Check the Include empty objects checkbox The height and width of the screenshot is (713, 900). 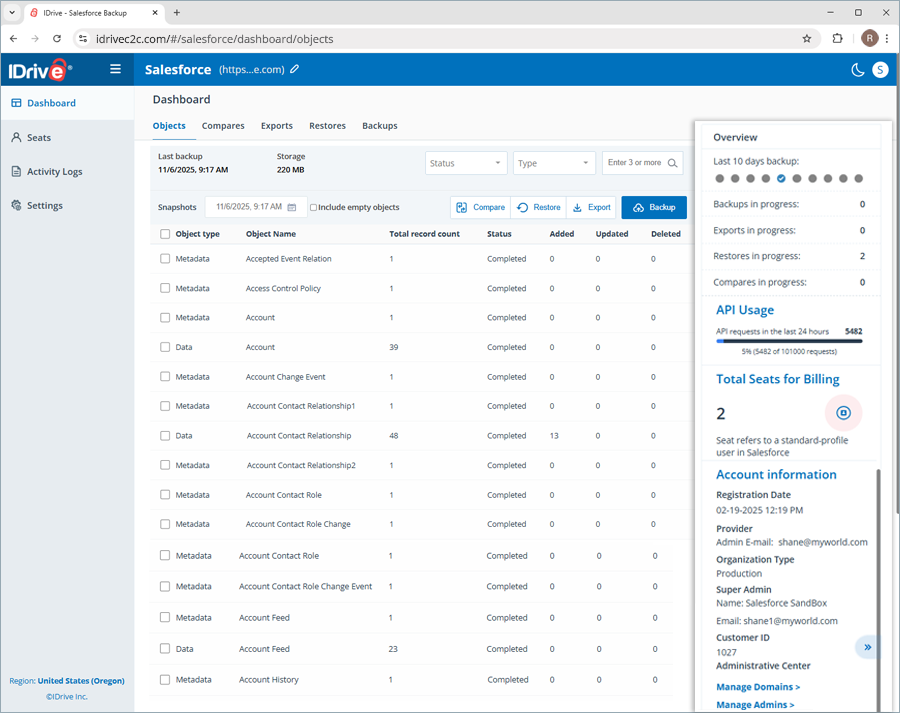click(x=314, y=208)
